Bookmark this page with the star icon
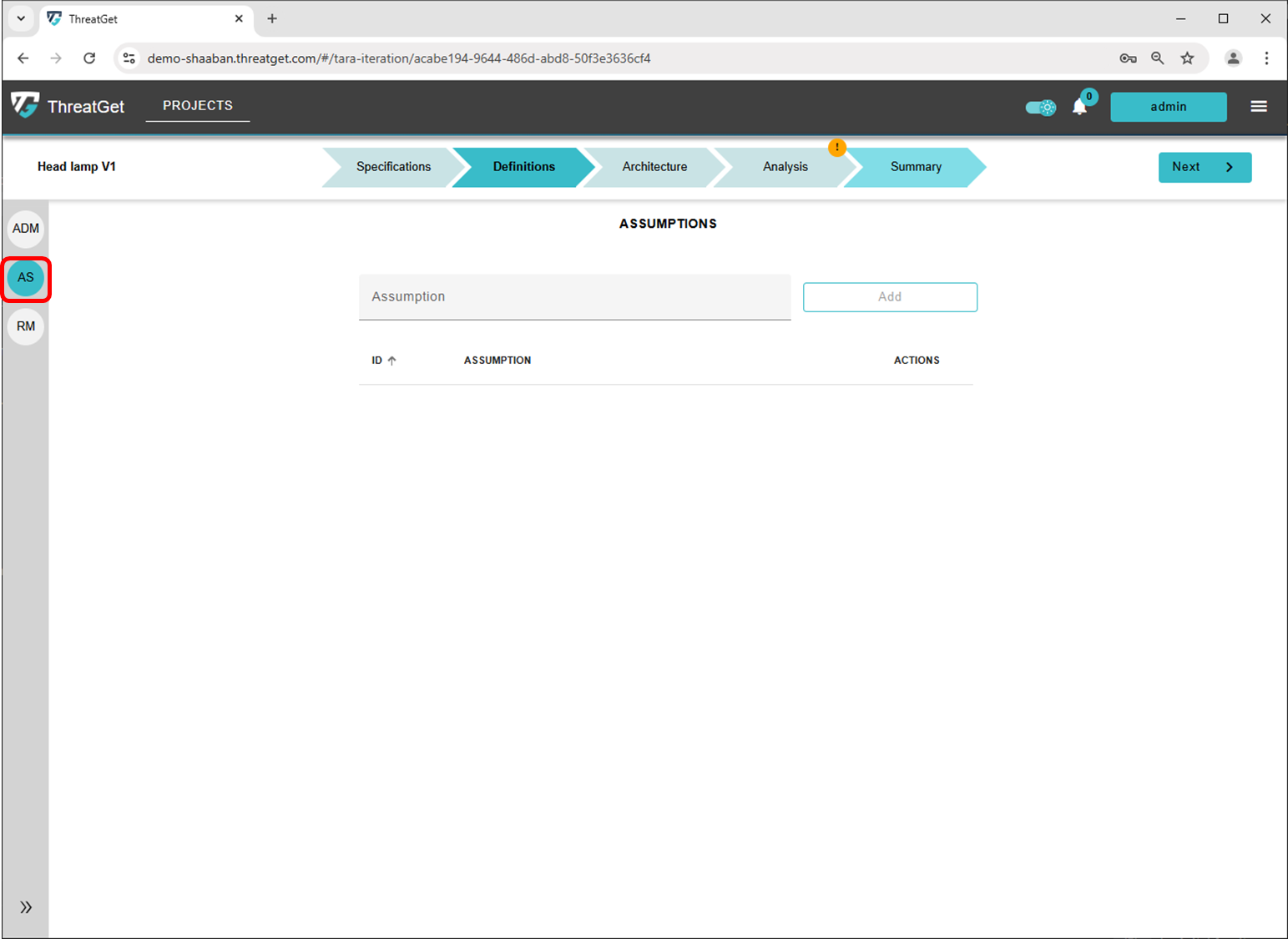This screenshot has height=939, width=1288. pos(1187,58)
